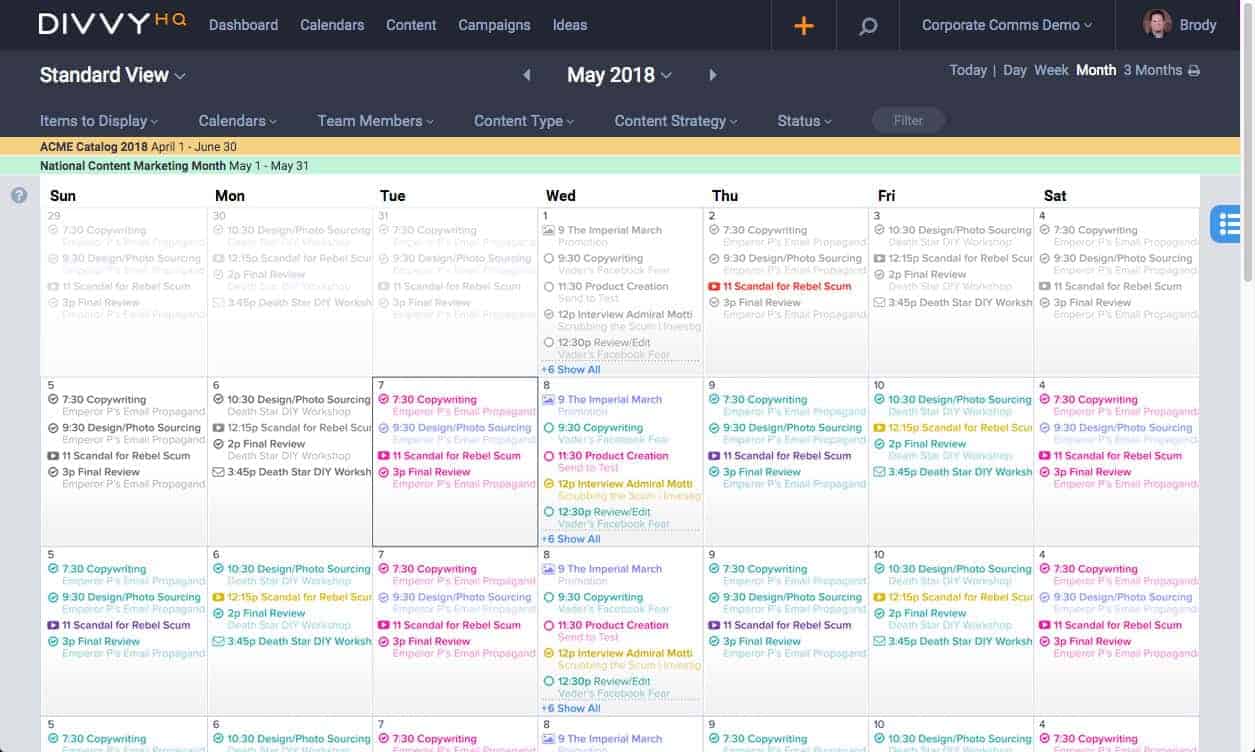This screenshot has width=1255, height=752.
Task: Toggle check circle of 10:30 Design/Photo, day 3
Action: [x=879, y=230]
